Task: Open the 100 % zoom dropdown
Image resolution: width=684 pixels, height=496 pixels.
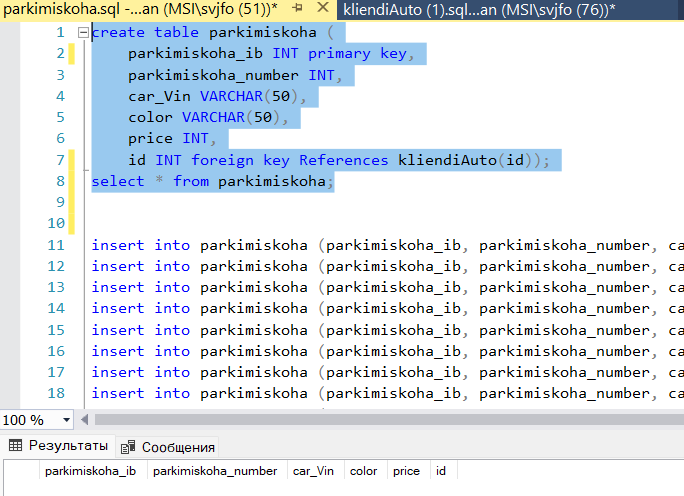Action: click(66, 420)
